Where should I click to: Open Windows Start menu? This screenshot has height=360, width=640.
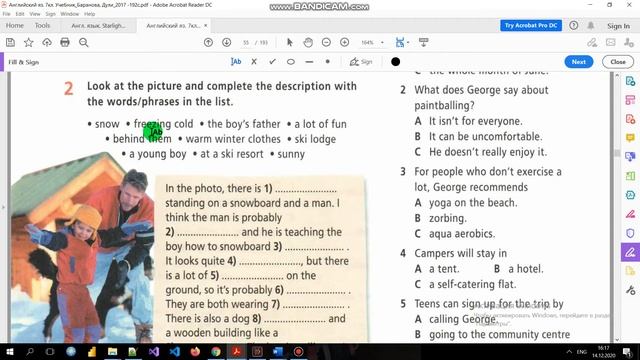click(x=9, y=351)
